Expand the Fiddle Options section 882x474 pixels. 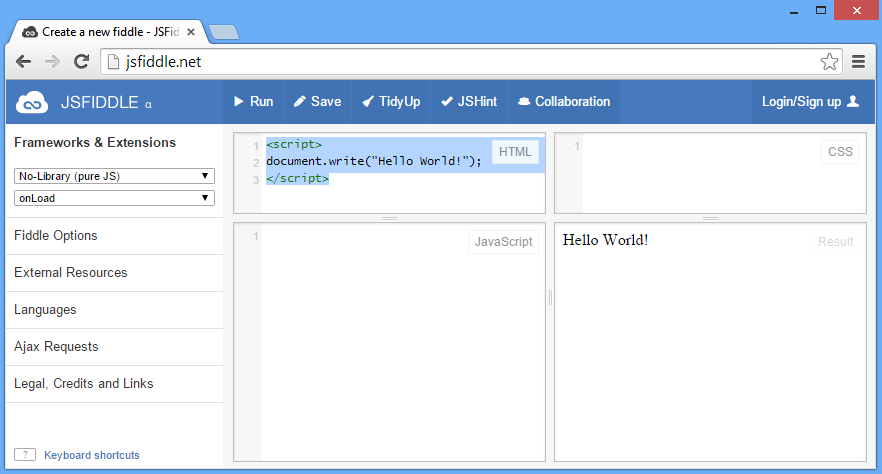pyautogui.click(x=114, y=236)
